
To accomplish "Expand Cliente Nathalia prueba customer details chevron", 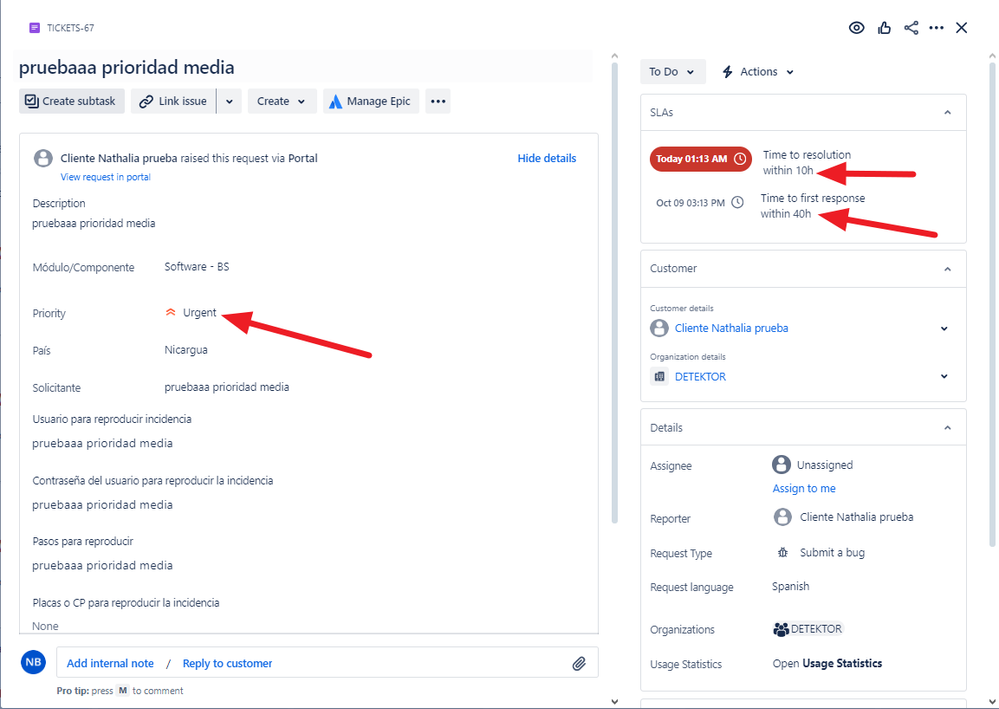I will click(x=944, y=328).
